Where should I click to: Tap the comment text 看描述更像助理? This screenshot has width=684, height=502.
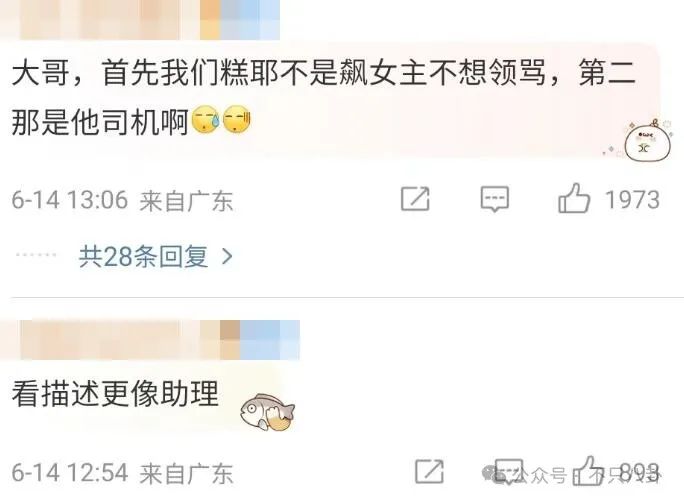pos(115,394)
